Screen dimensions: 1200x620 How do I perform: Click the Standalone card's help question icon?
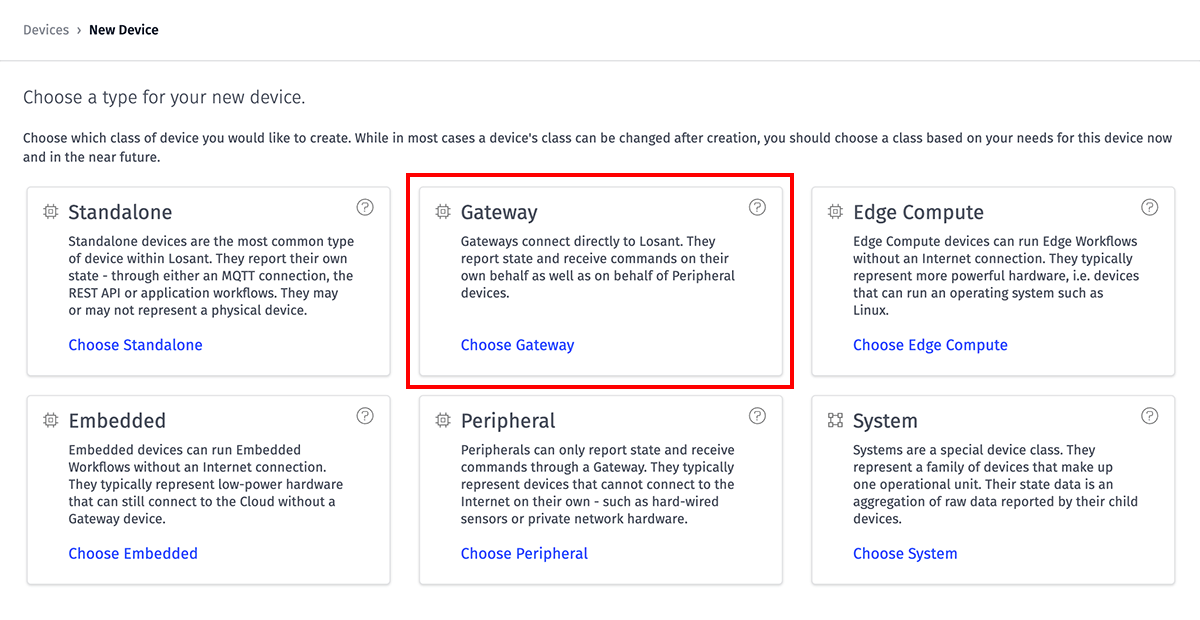pyautogui.click(x=365, y=207)
